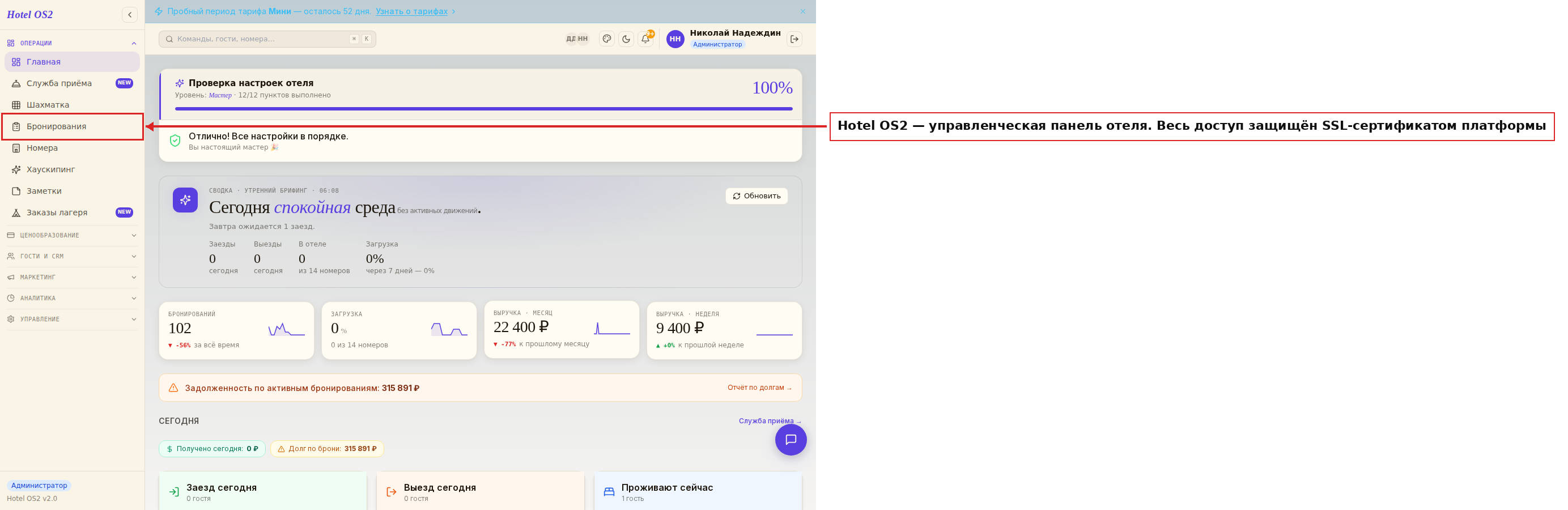Open the Отчёт по долгам link

(x=760, y=388)
